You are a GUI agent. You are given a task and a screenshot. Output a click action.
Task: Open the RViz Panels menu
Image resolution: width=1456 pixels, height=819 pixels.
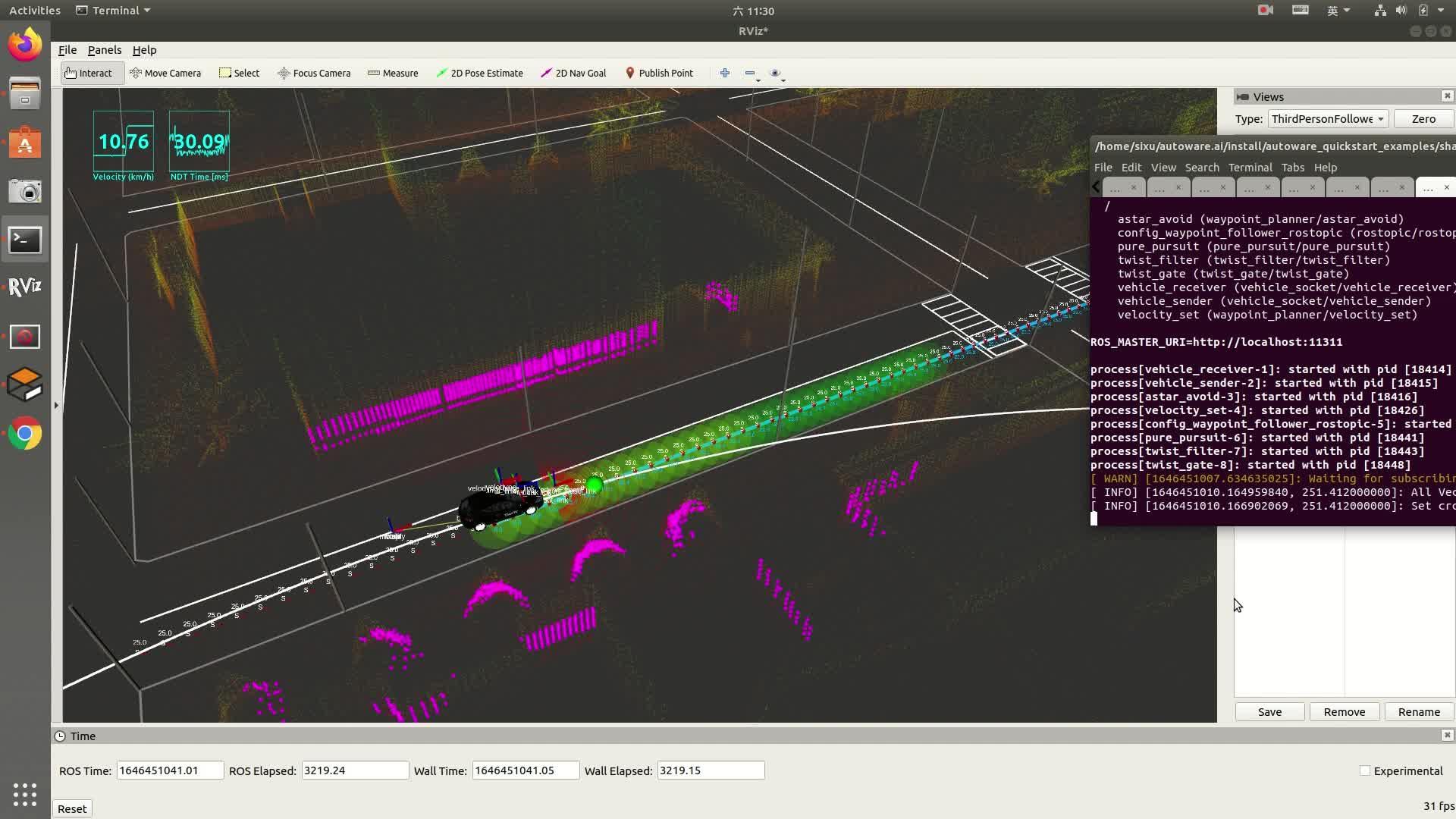click(105, 50)
